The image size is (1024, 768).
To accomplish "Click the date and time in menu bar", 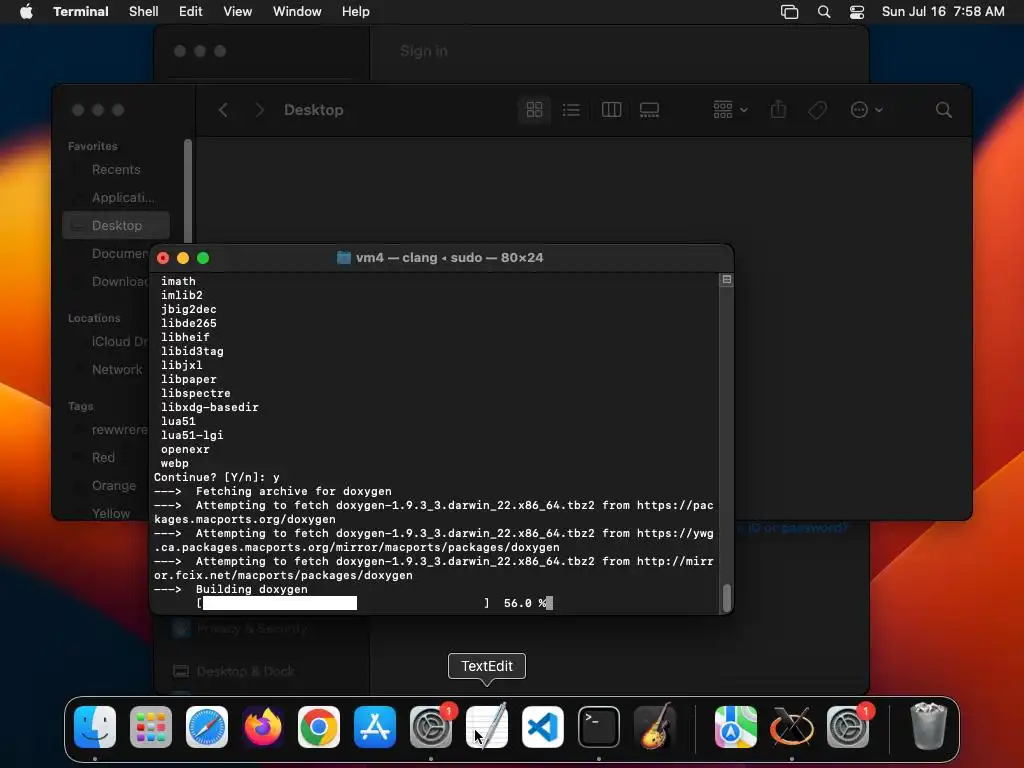I will tap(943, 12).
